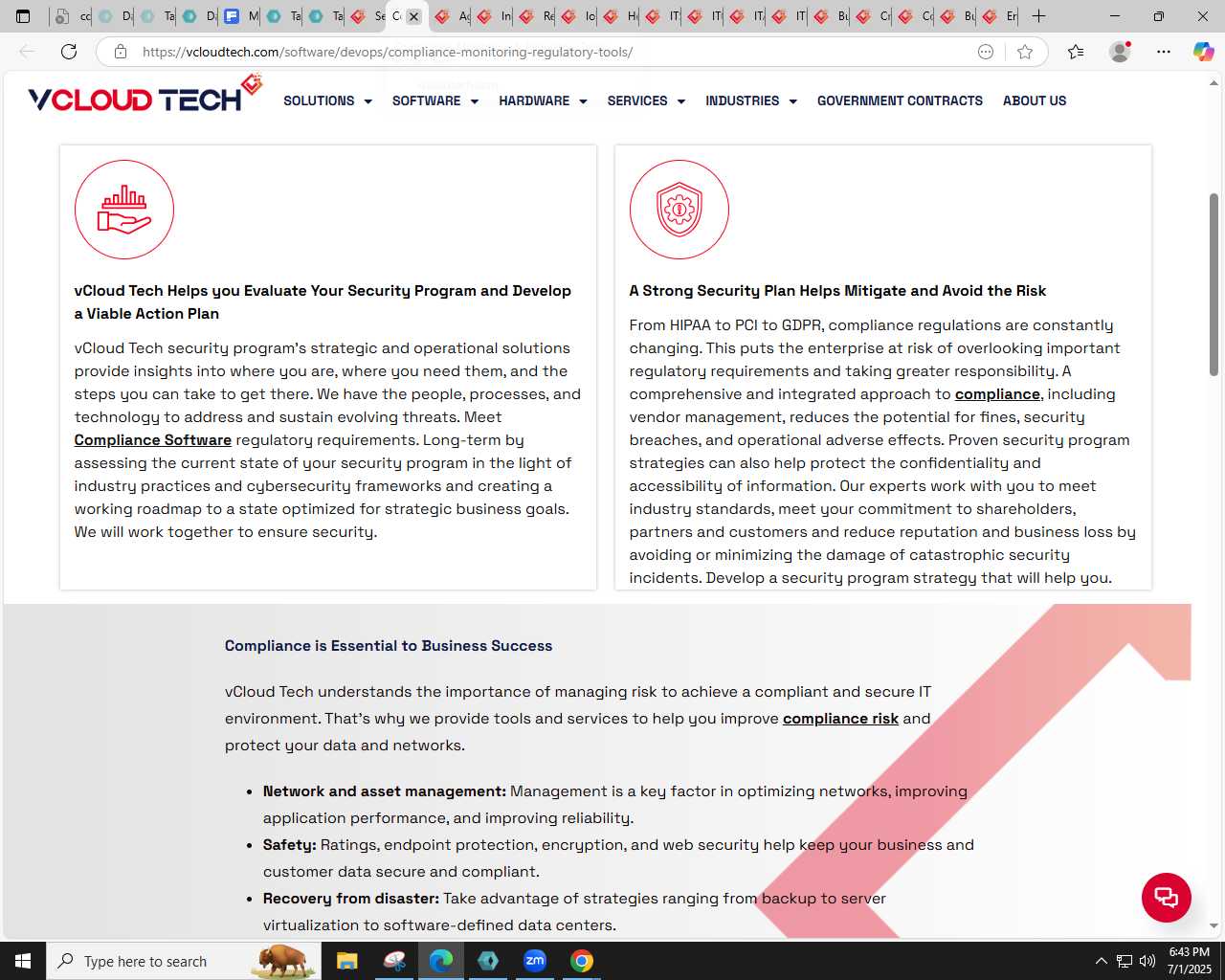Refresh the page in Edge
This screenshot has width=1225, height=980.
69,52
